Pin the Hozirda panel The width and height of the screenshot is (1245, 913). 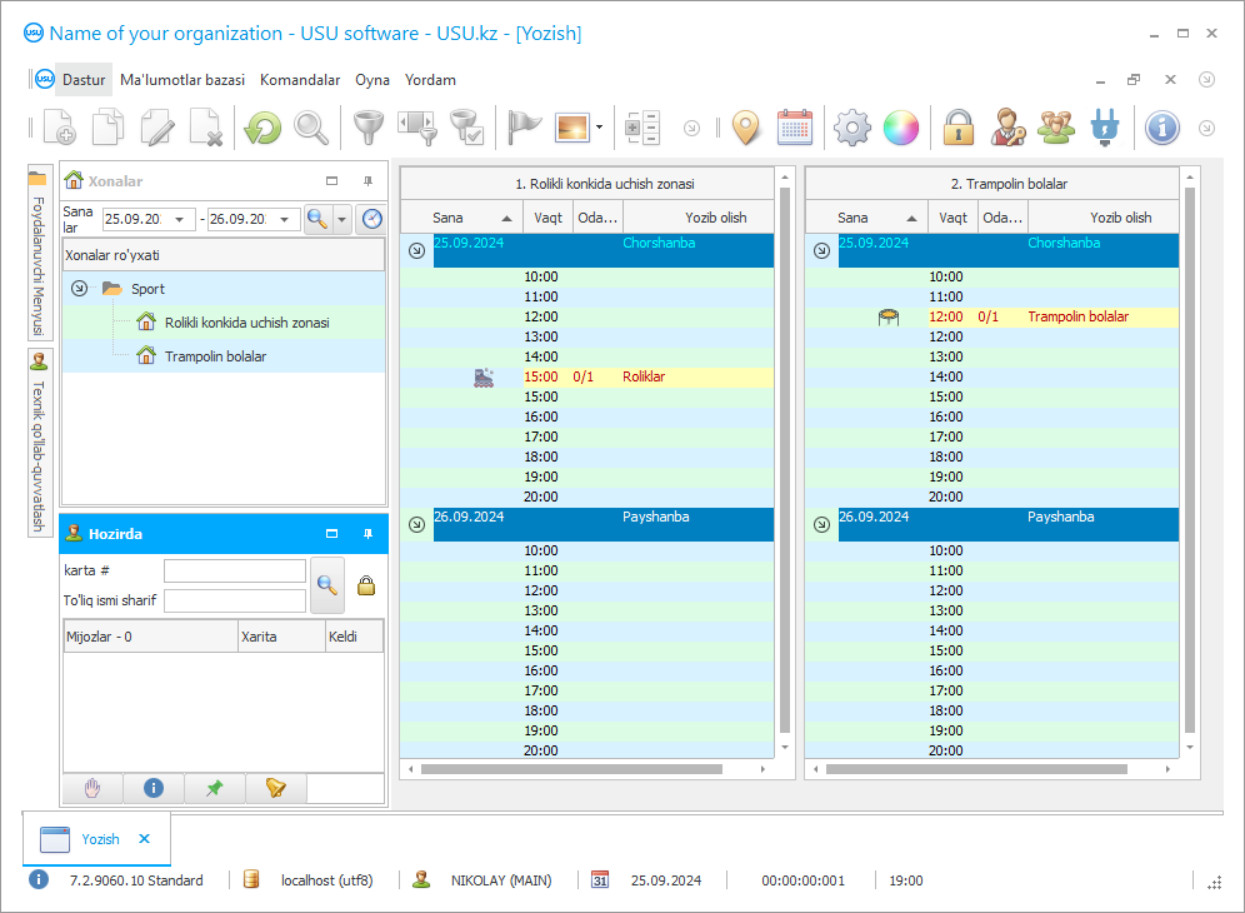coord(367,534)
